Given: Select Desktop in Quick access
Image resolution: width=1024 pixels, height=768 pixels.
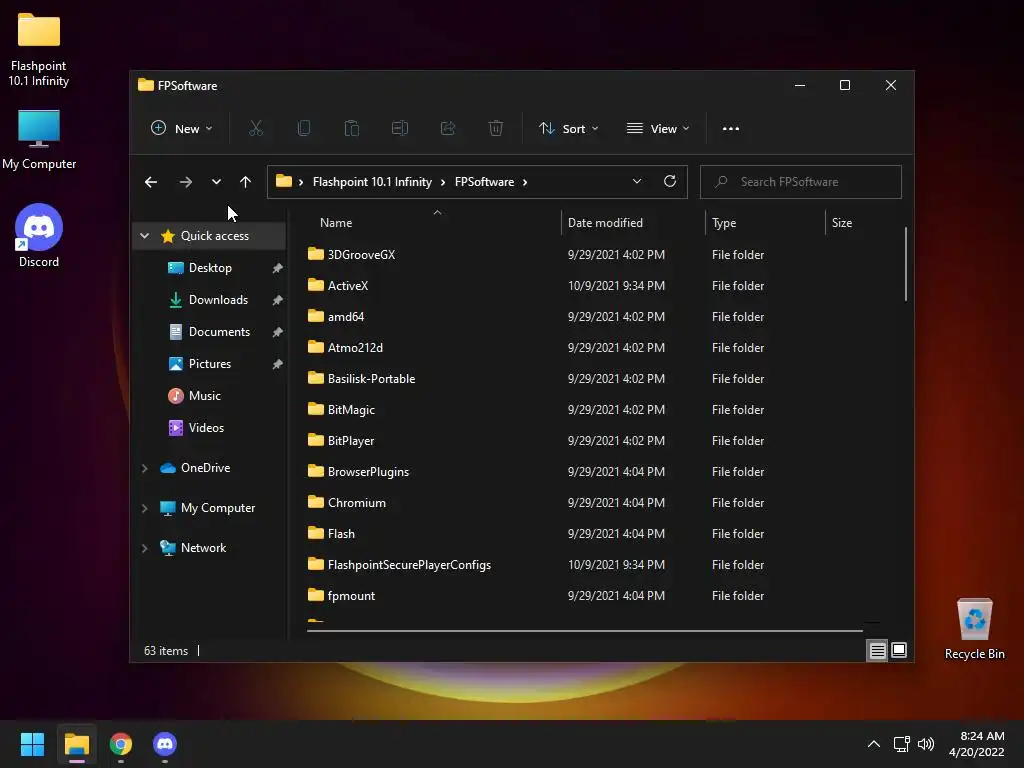Looking at the screenshot, I should [210, 268].
